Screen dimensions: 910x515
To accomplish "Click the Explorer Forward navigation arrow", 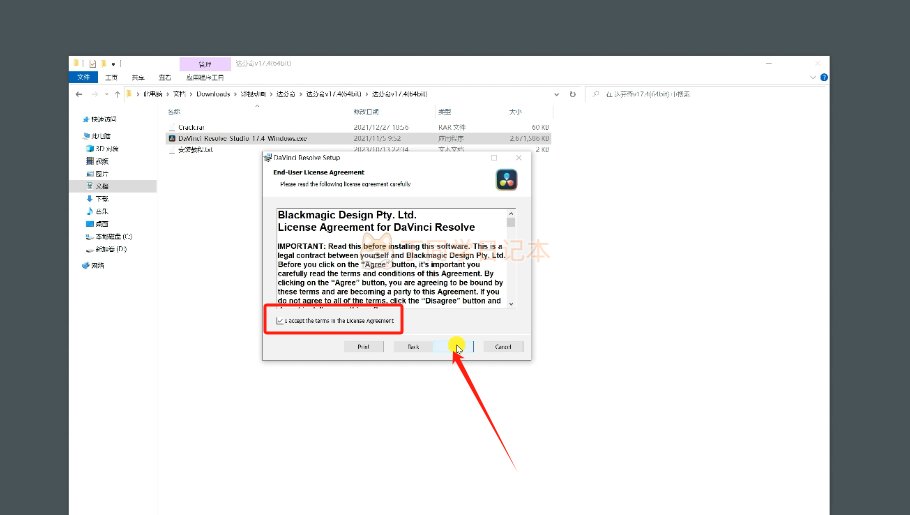I will point(94,94).
